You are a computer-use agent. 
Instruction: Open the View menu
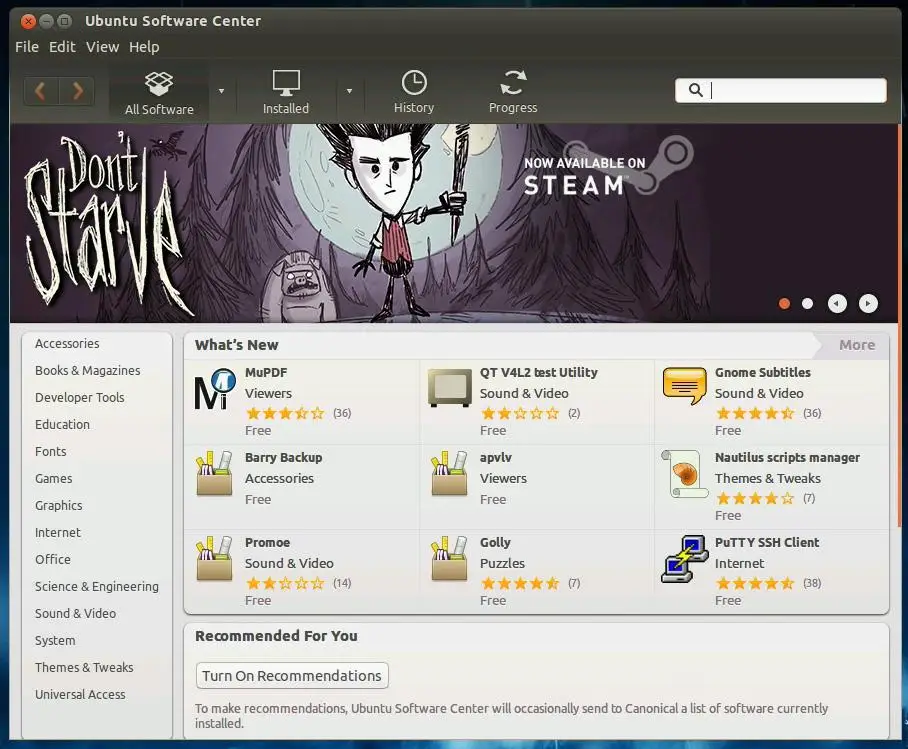[102, 47]
